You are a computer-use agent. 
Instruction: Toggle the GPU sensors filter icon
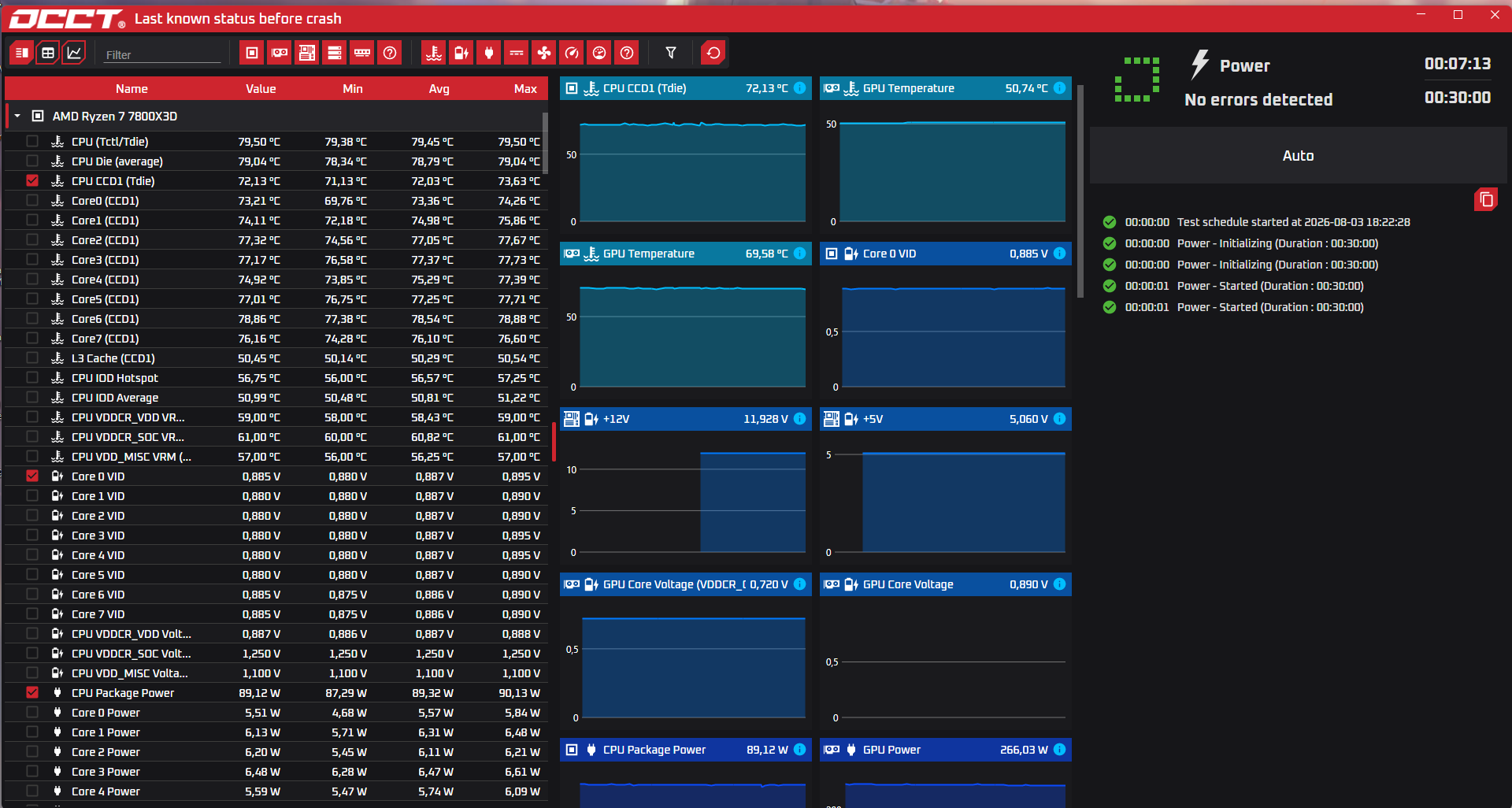(280, 53)
